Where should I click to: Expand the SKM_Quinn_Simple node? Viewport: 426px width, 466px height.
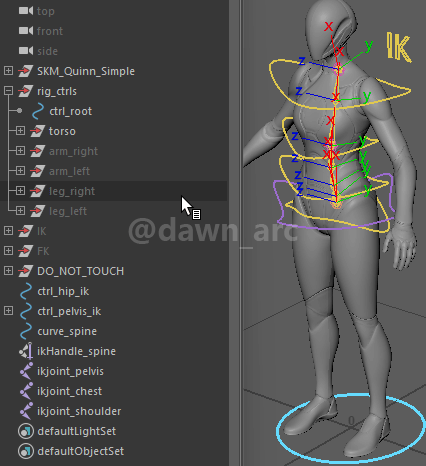[x=8, y=70]
